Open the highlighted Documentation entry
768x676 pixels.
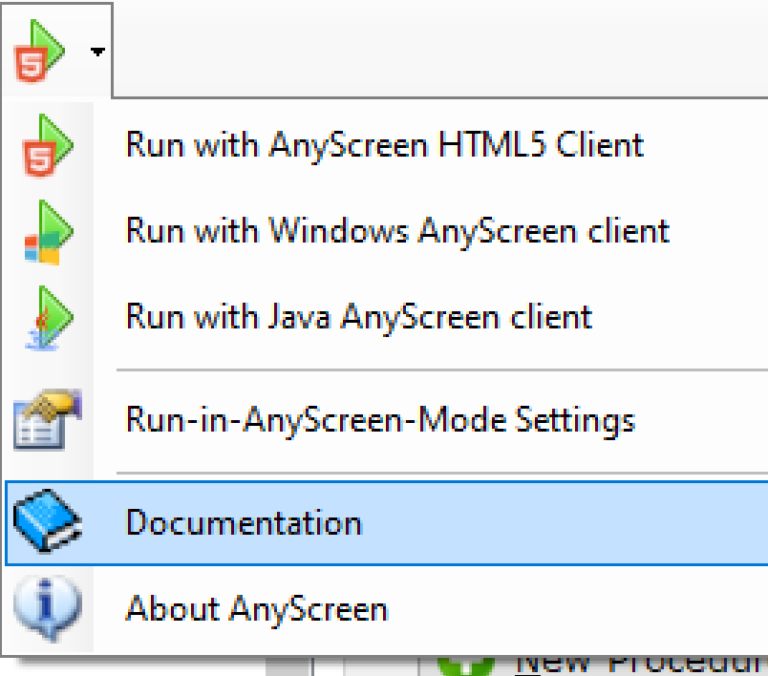[243, 523]
